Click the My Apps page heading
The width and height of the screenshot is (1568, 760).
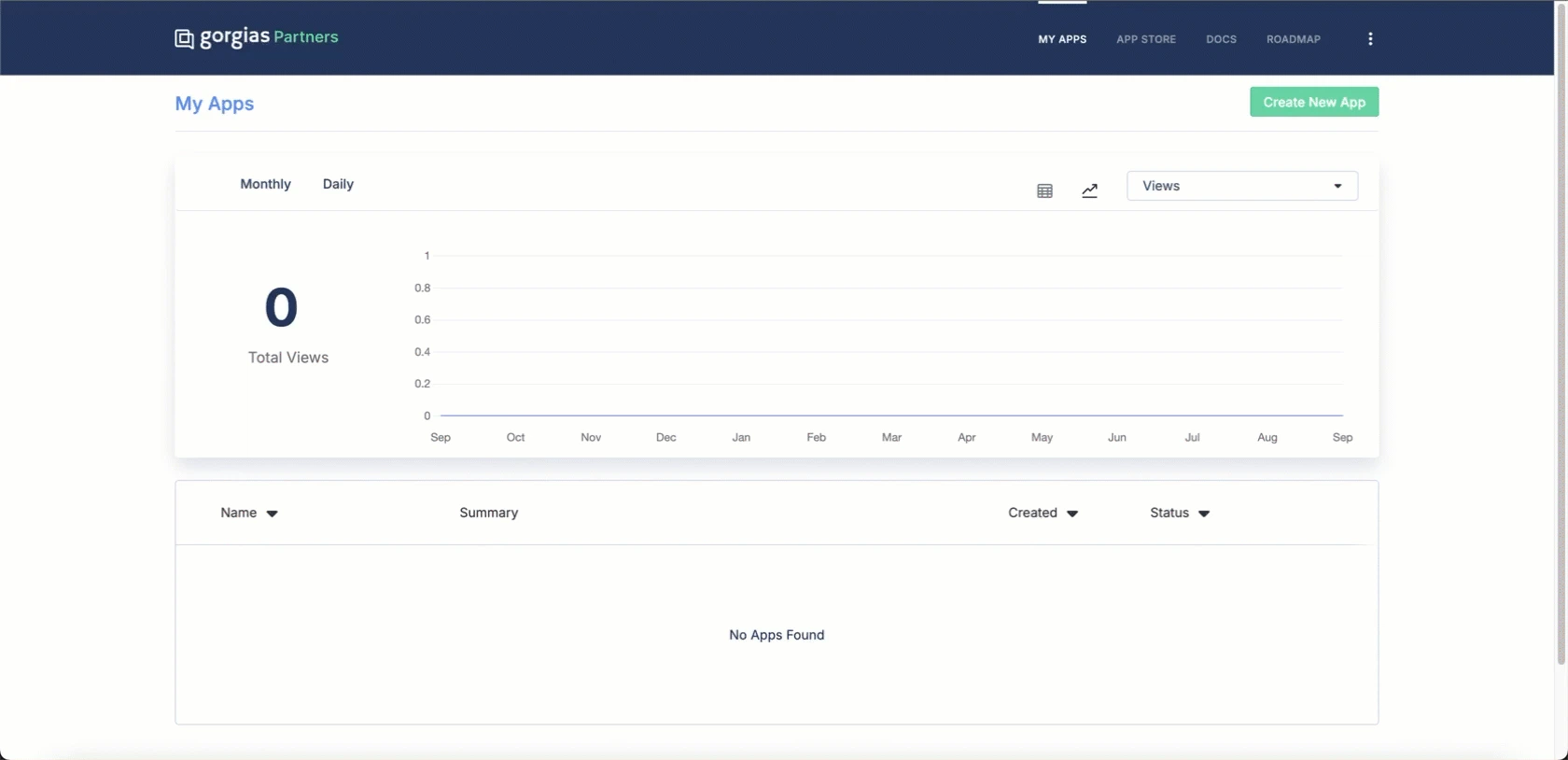(x=215, y=104)
